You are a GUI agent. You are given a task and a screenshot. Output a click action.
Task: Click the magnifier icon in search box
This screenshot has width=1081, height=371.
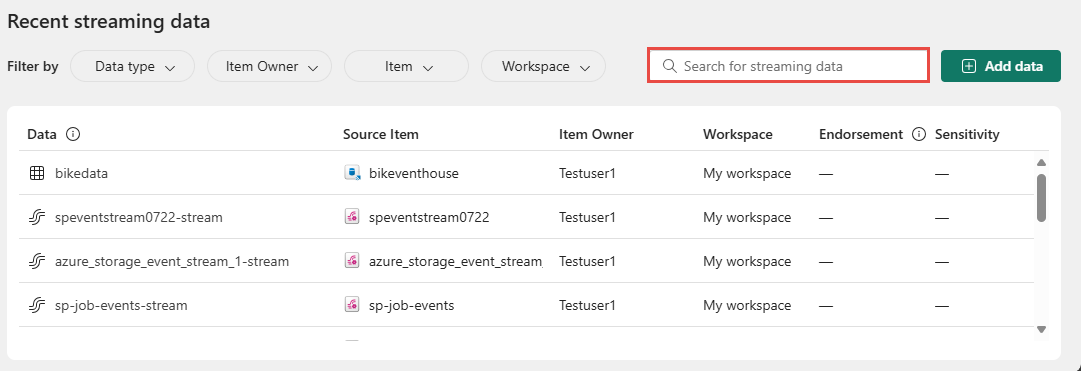pyautogui.click(x=669, y=66)
